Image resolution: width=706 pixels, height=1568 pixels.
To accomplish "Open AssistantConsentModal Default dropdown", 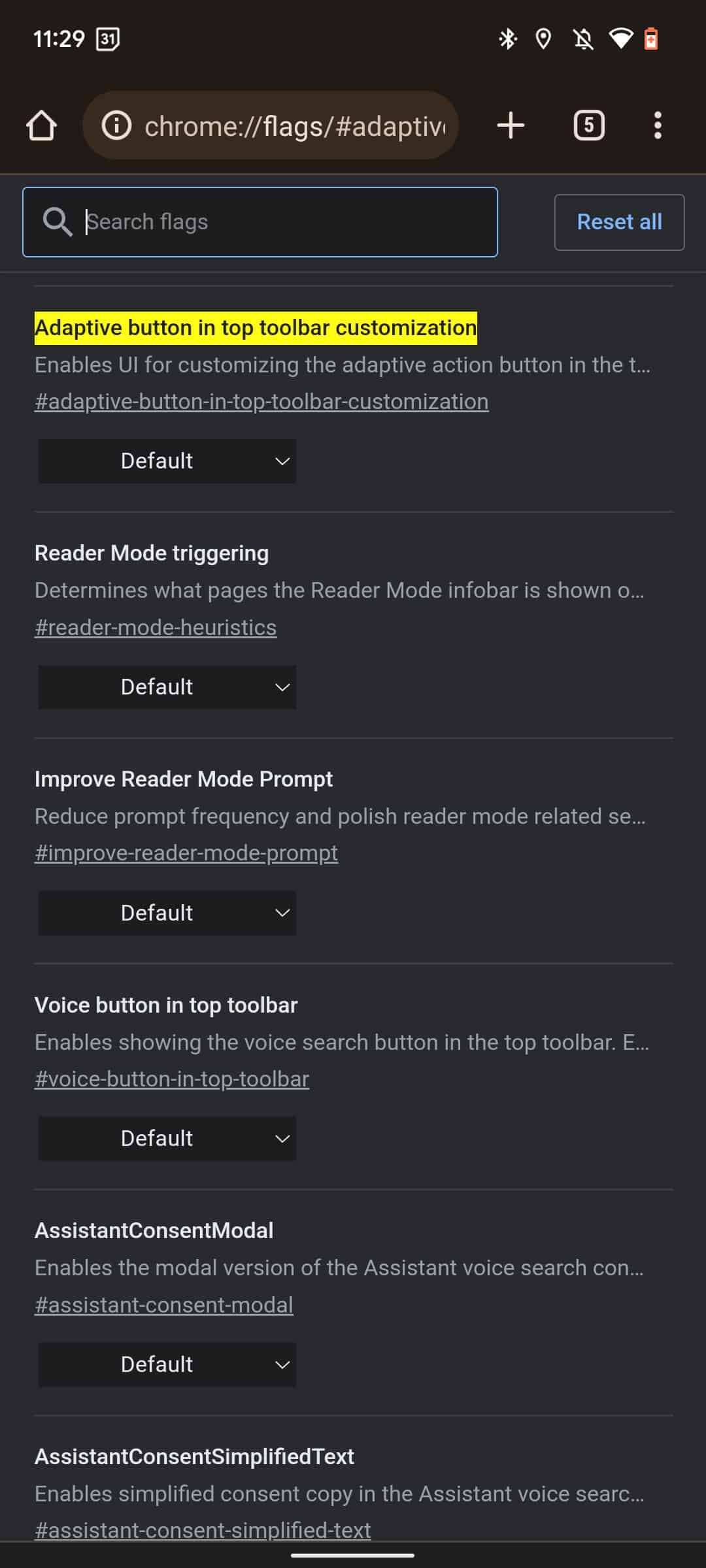I will point(167,1365).
